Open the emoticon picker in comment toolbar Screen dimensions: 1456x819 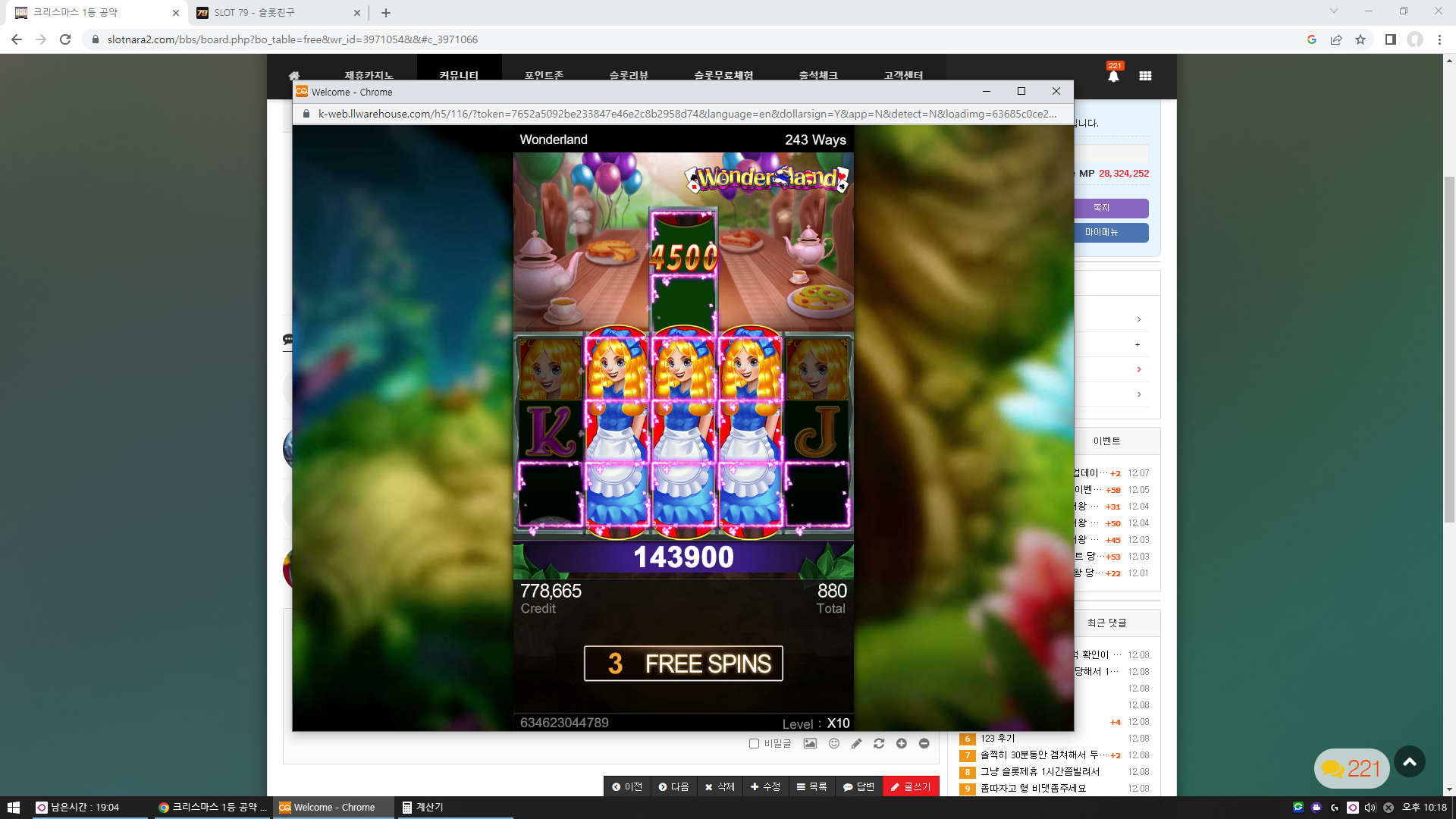(834, 743)
